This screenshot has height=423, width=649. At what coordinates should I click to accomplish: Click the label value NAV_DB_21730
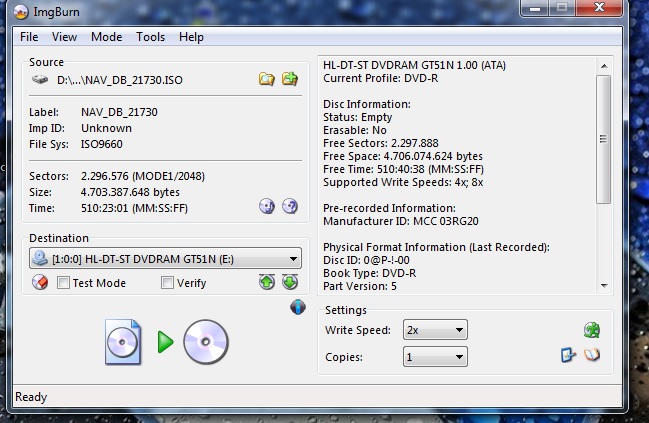click(x=119, y=112)
